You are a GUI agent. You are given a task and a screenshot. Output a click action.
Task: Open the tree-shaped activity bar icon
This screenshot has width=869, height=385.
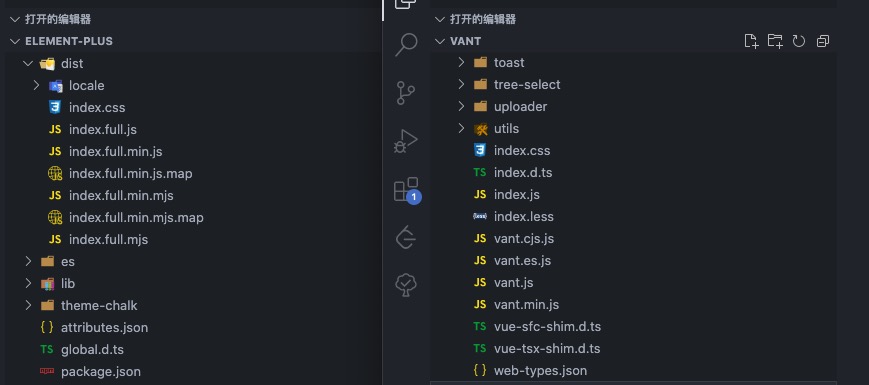[x=406, y=285]
